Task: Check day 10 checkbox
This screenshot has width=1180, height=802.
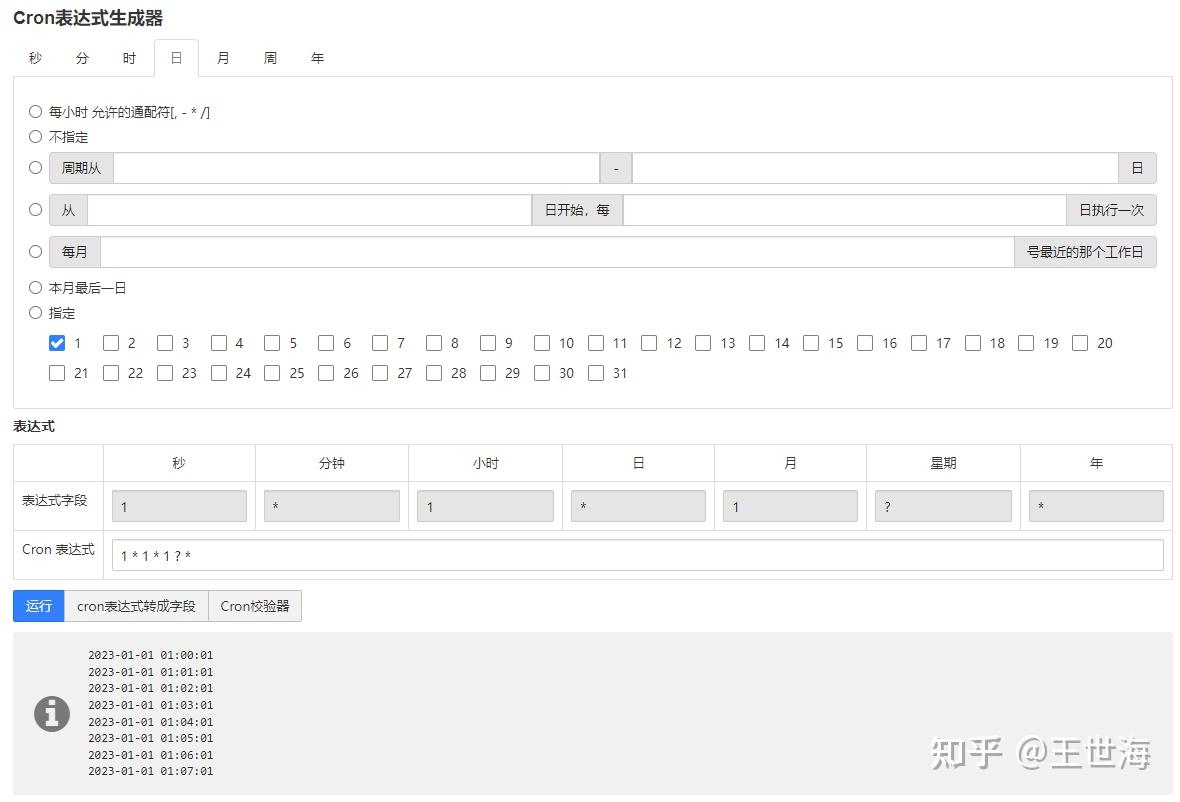Action: coord(542,343)
